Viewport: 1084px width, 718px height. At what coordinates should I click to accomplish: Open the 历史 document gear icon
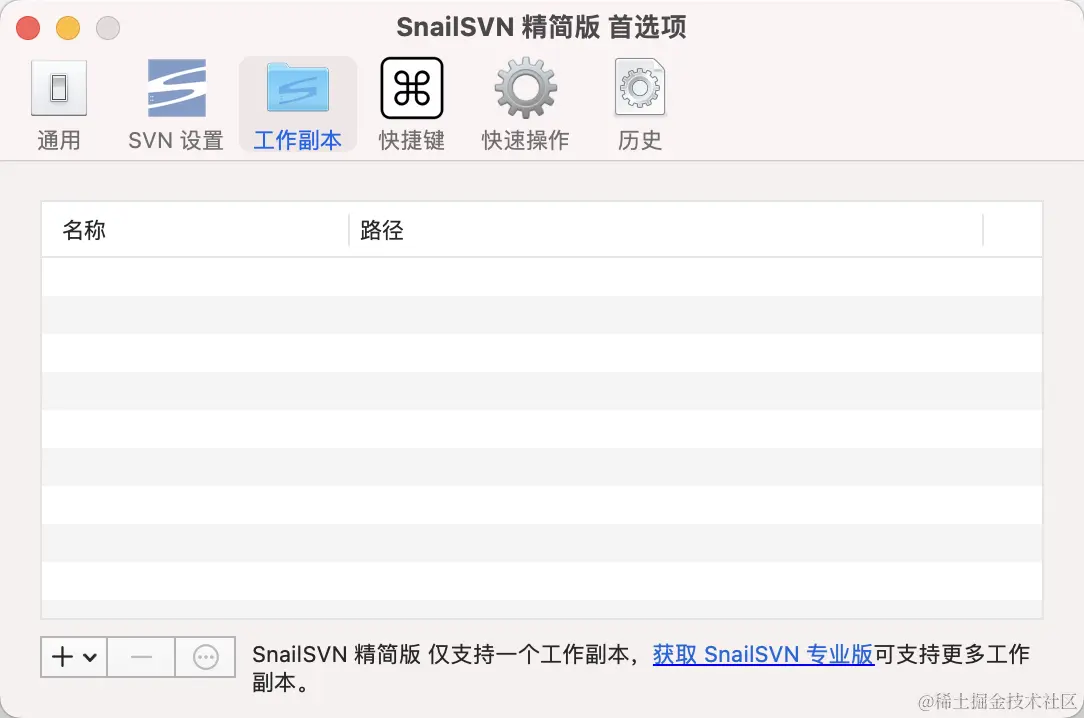pyautogui.click(x=640, y=88)
